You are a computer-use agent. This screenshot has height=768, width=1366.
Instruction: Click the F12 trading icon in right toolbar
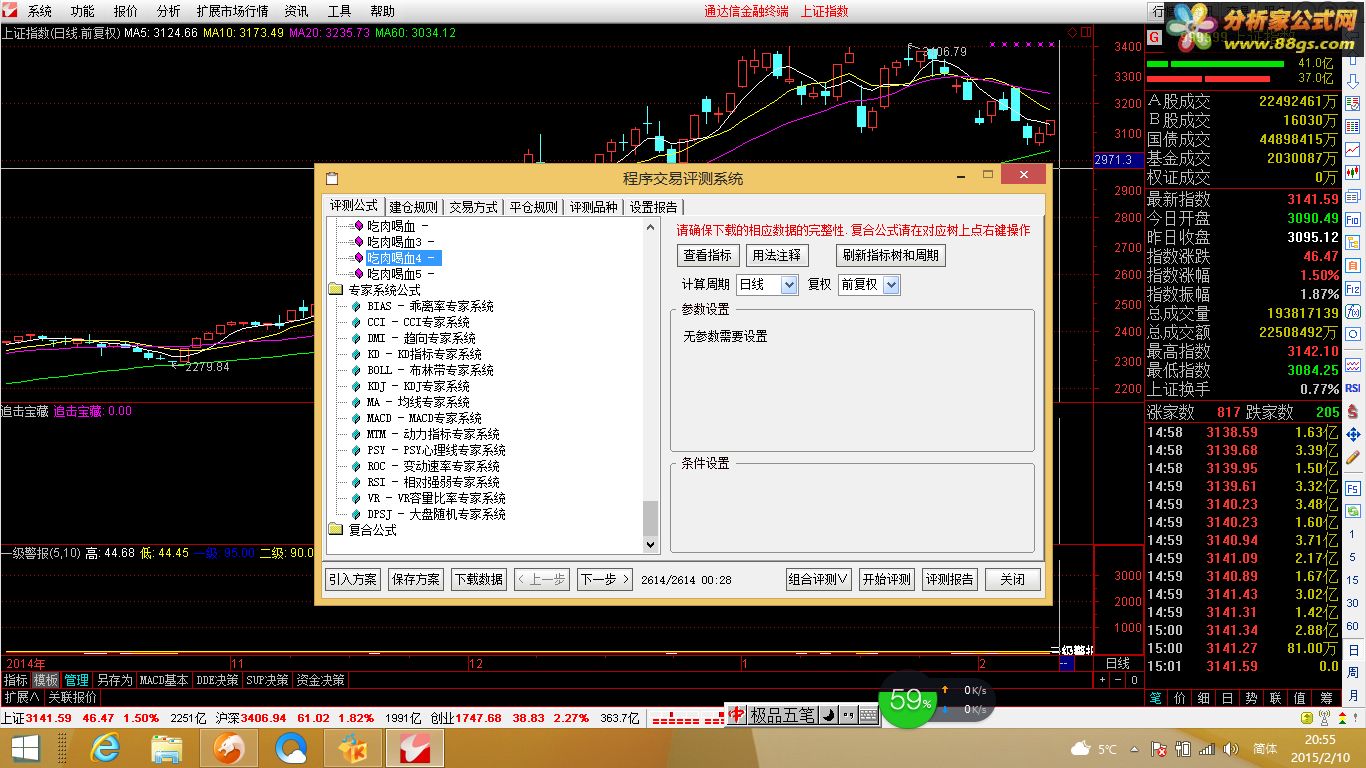[1352, 288]
